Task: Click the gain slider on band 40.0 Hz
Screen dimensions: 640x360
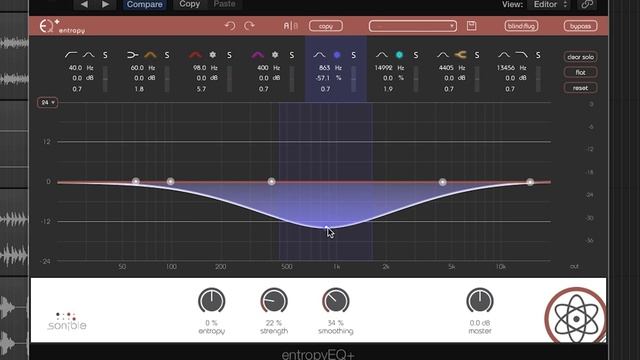Action: [x=105, y=79]
